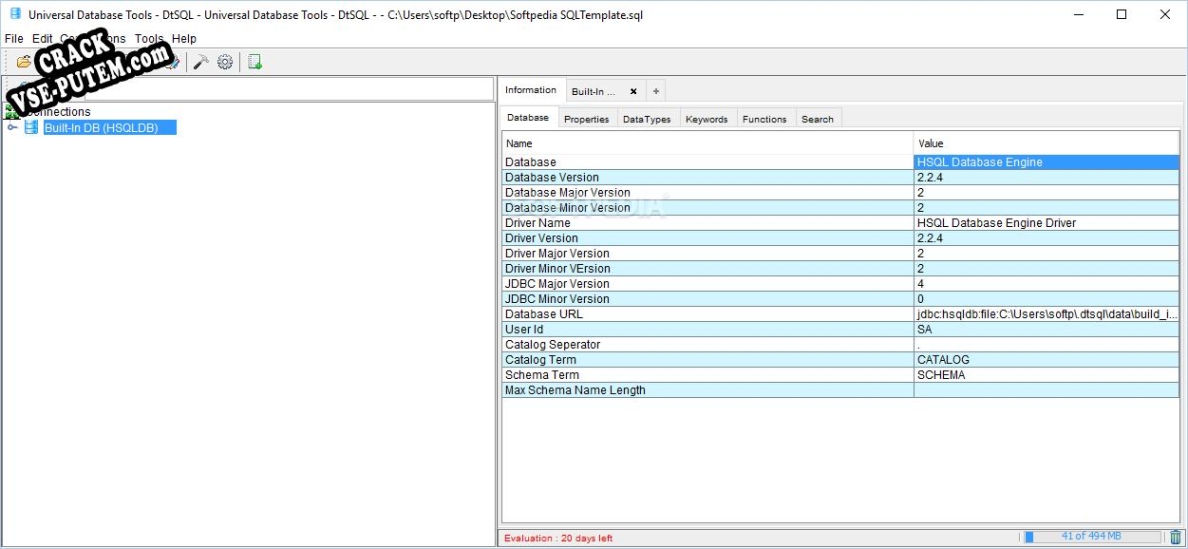The width and height of the screenshot is (1188, 549).
Task: Minimize the DtSQL window
Action: (1078, 14)
